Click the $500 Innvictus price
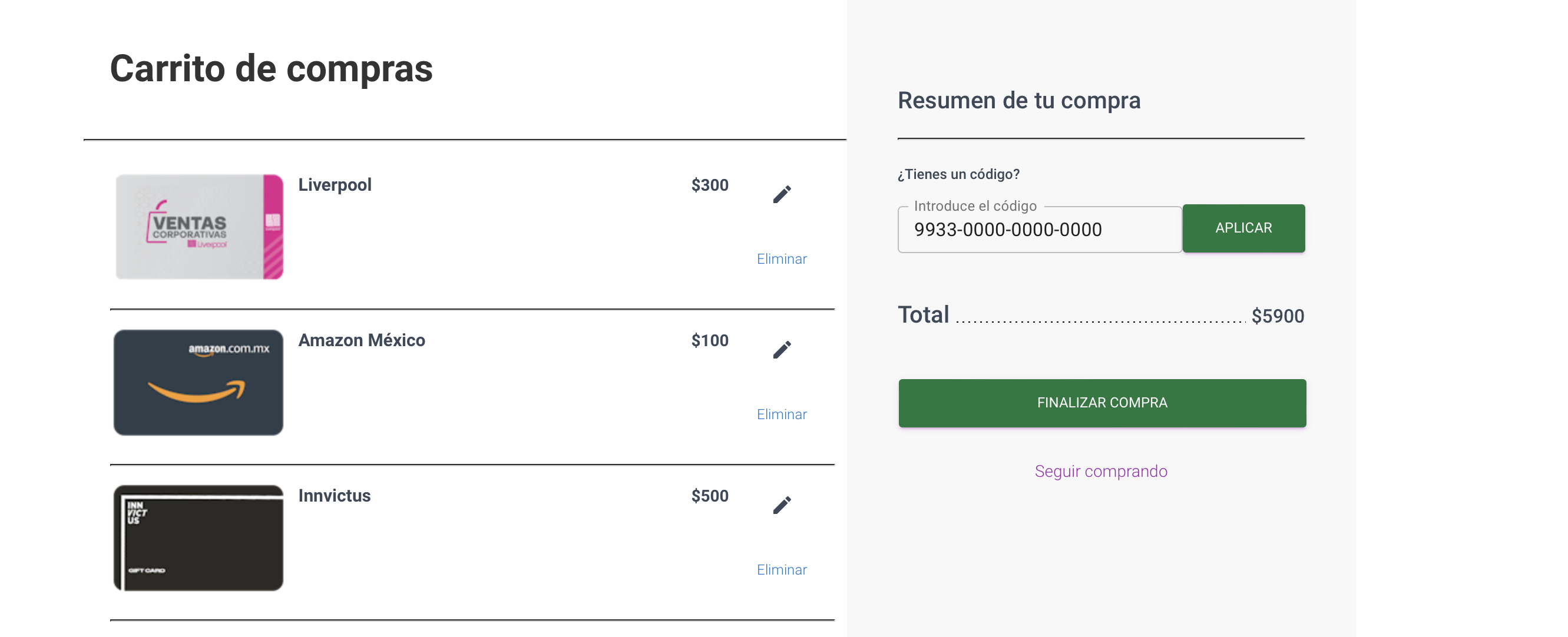This screenshot has height=637, width=1568. pos(710,496)
